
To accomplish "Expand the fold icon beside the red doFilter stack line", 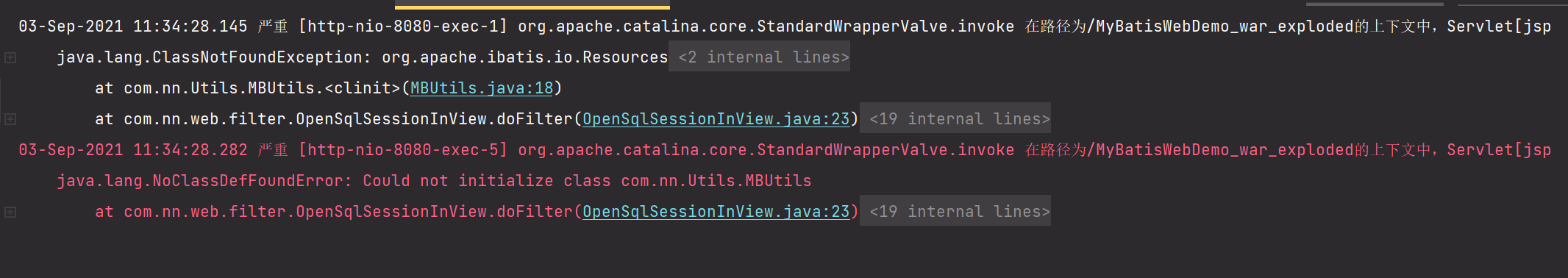I will (10, 212).
